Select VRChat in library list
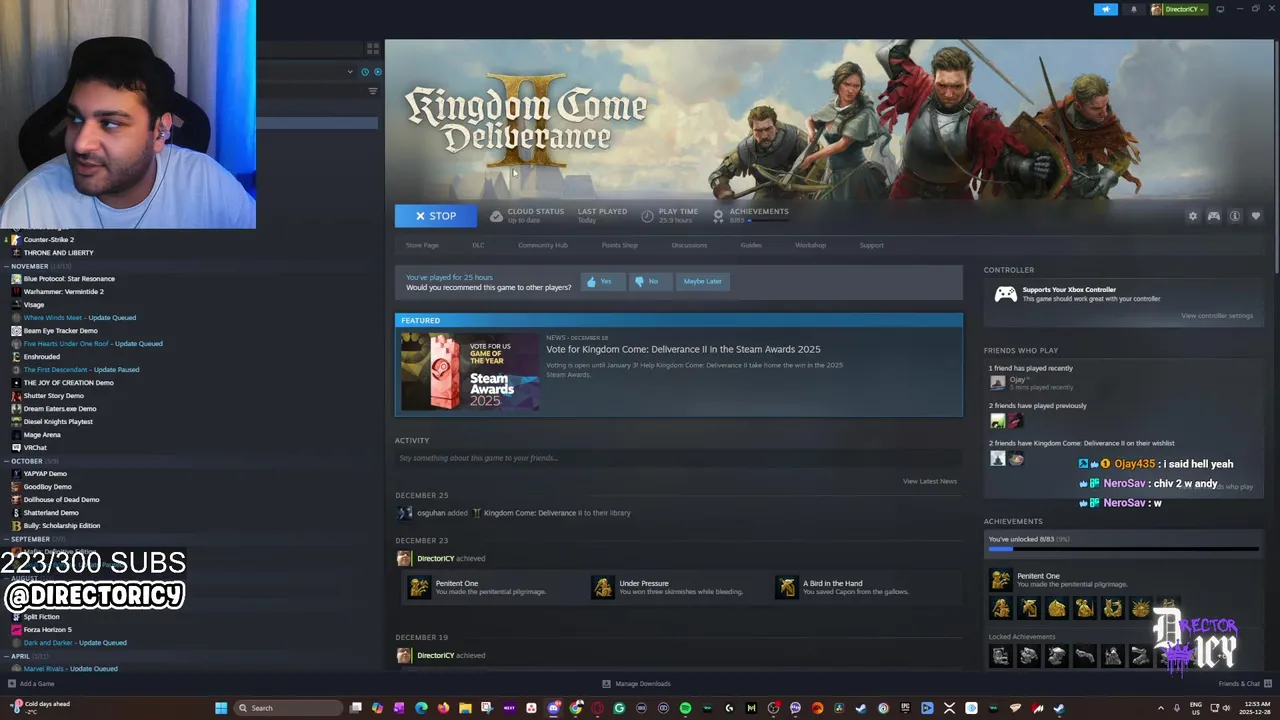This screenshot has width=1280, height=720. [x=35, y=448]
